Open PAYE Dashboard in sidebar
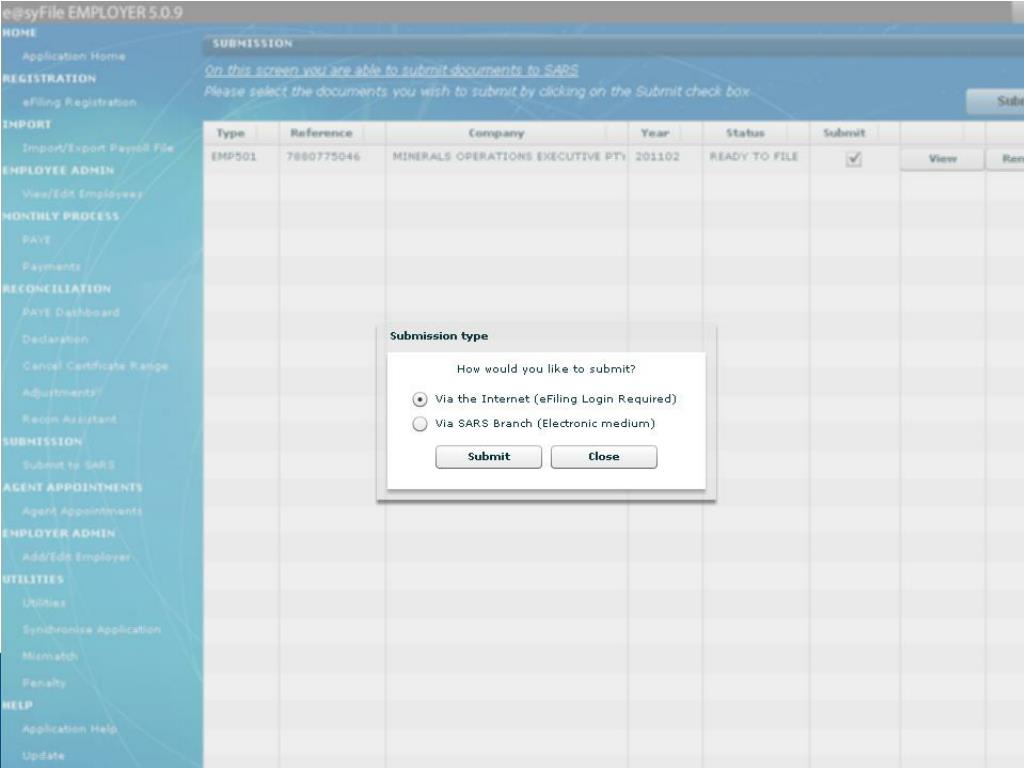 (71, 312)
